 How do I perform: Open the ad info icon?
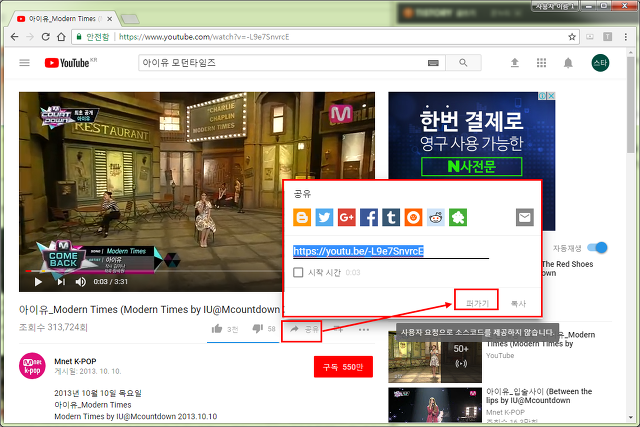542,96
